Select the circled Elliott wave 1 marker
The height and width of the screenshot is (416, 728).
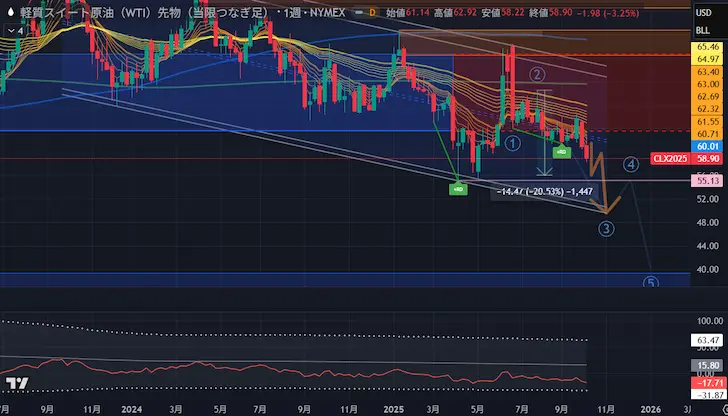(512, 144)
